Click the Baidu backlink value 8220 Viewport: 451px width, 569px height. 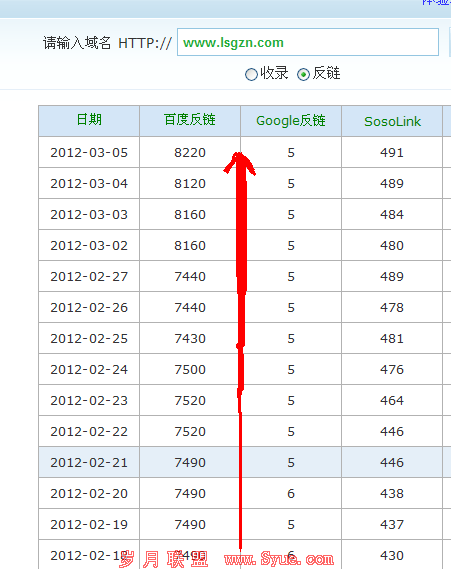(x=190, y=152)
